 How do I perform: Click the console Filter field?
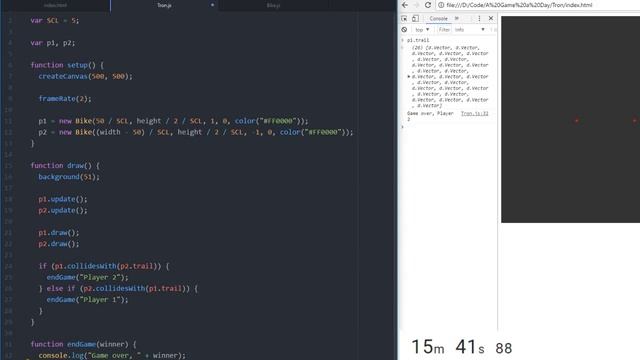[x=444, y=30]
